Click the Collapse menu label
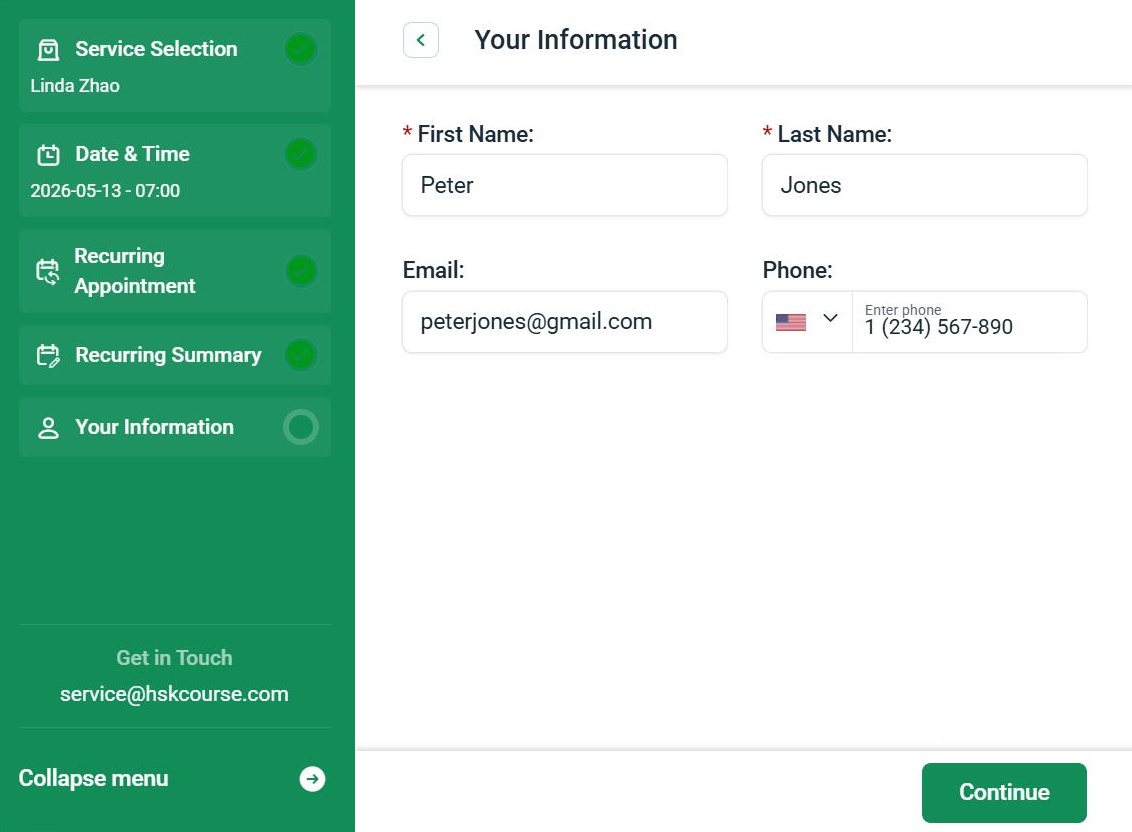 [93, 779]
